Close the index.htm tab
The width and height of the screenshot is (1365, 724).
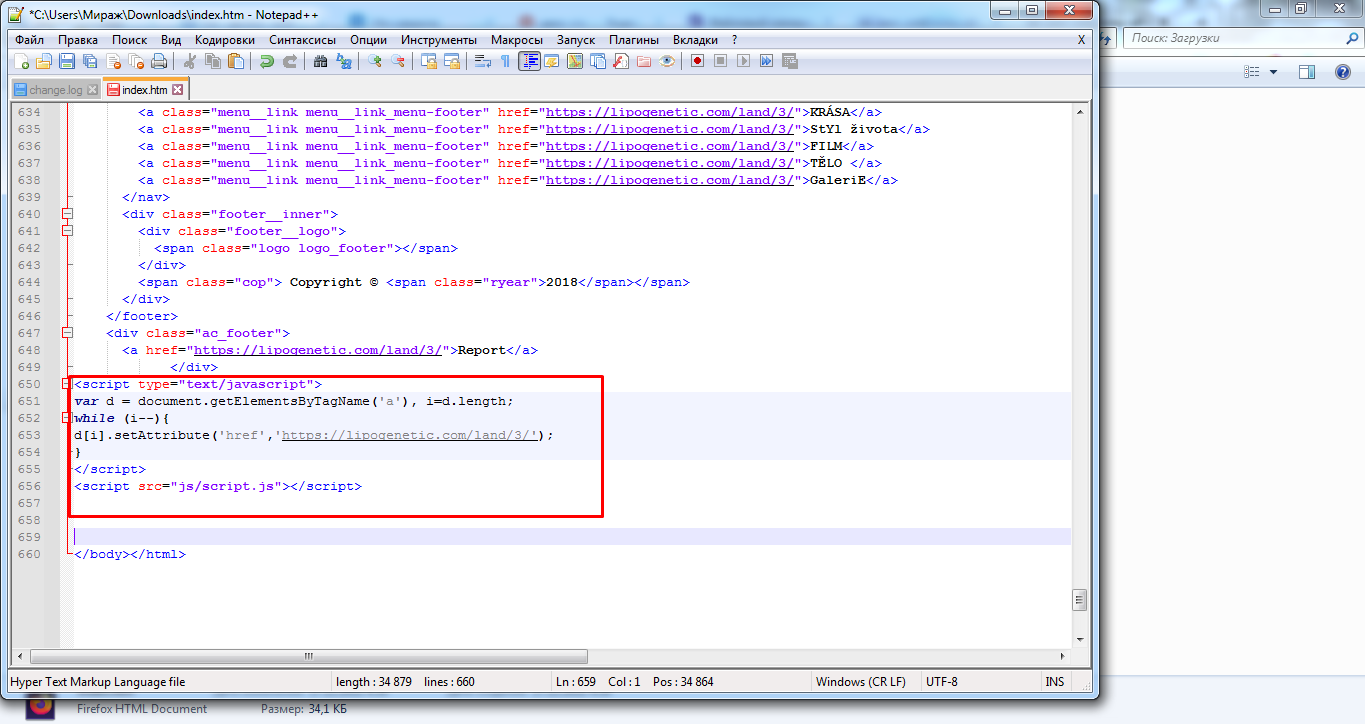point(177,90)
